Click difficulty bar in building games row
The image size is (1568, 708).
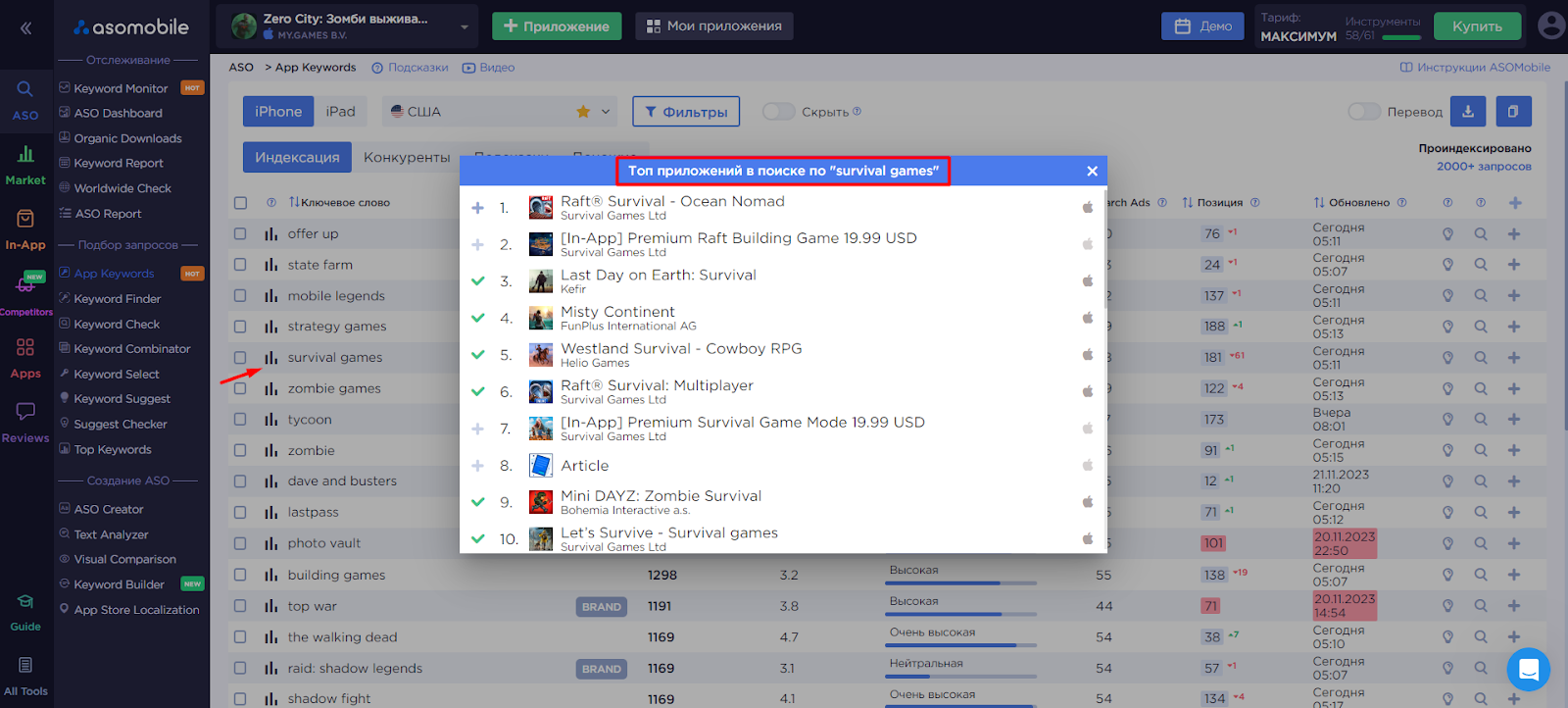(x=960, y=582)
